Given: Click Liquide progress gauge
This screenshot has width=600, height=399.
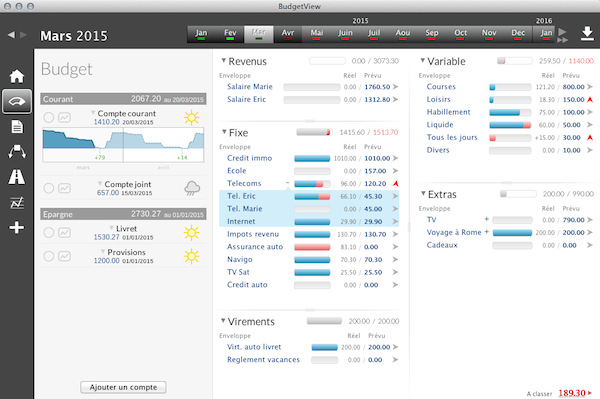Looking at the screenshot, I should tap(510, 125).
